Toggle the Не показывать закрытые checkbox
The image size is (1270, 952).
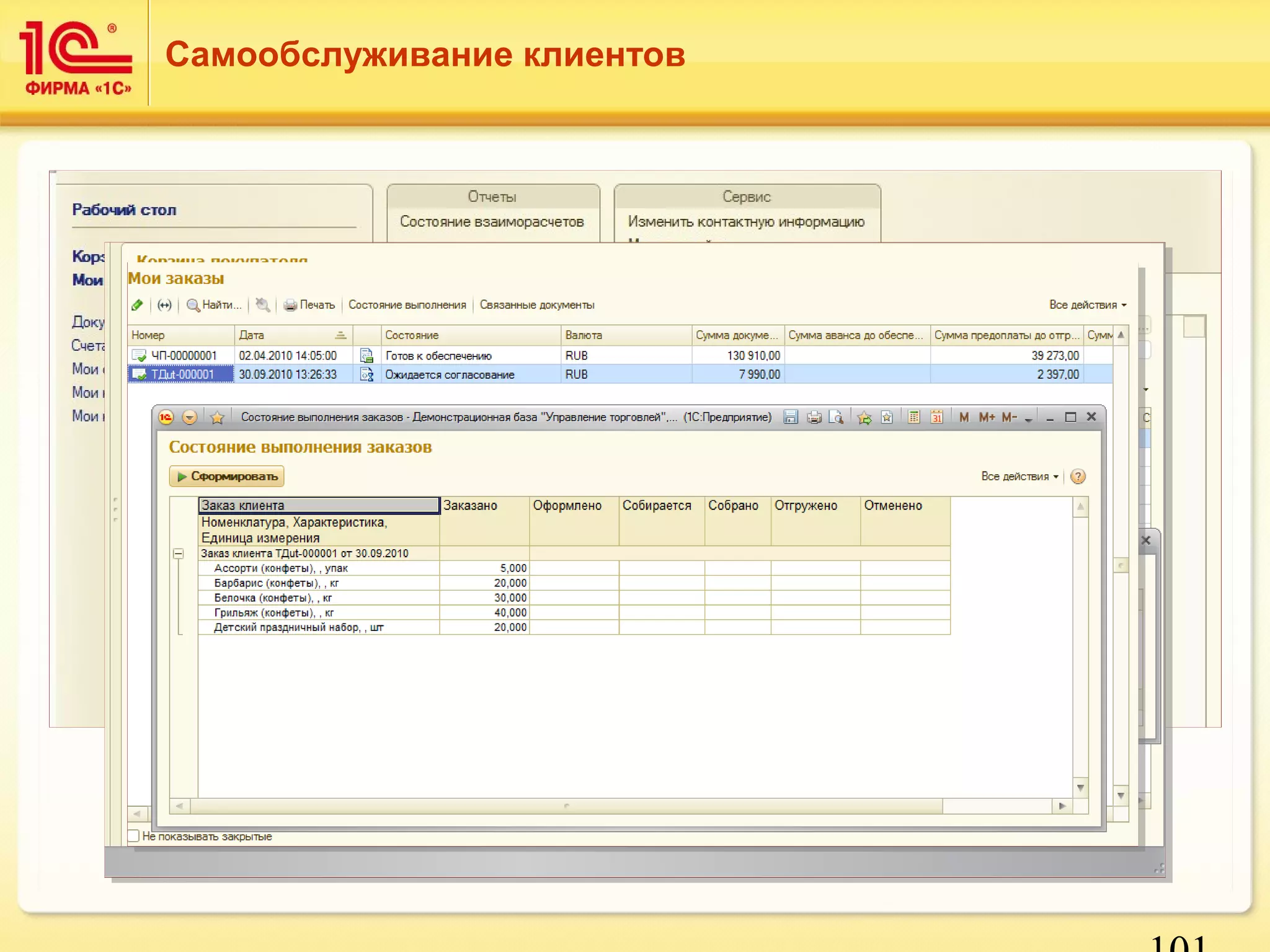pos(133,836)
